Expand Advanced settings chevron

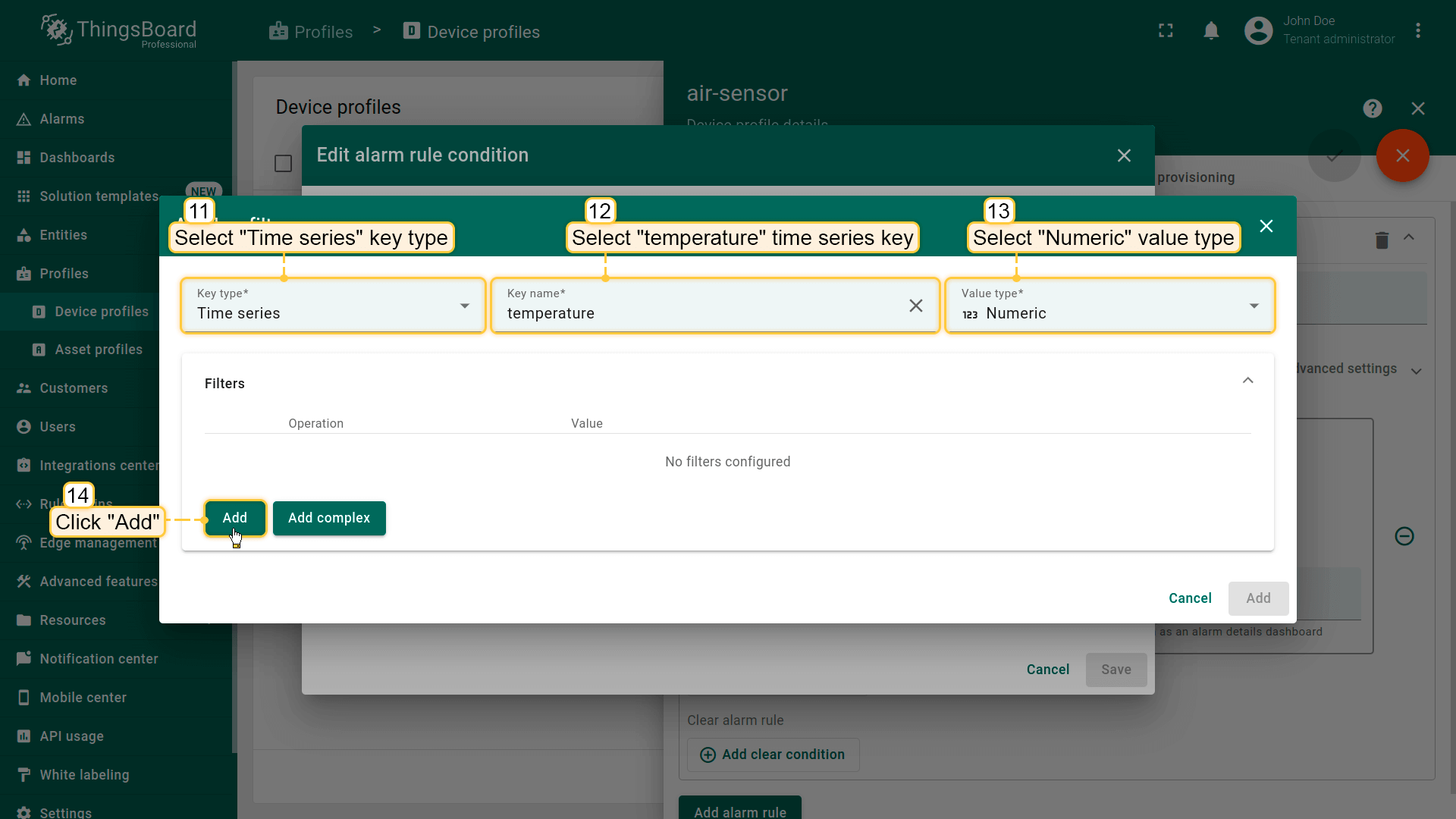1416,370
